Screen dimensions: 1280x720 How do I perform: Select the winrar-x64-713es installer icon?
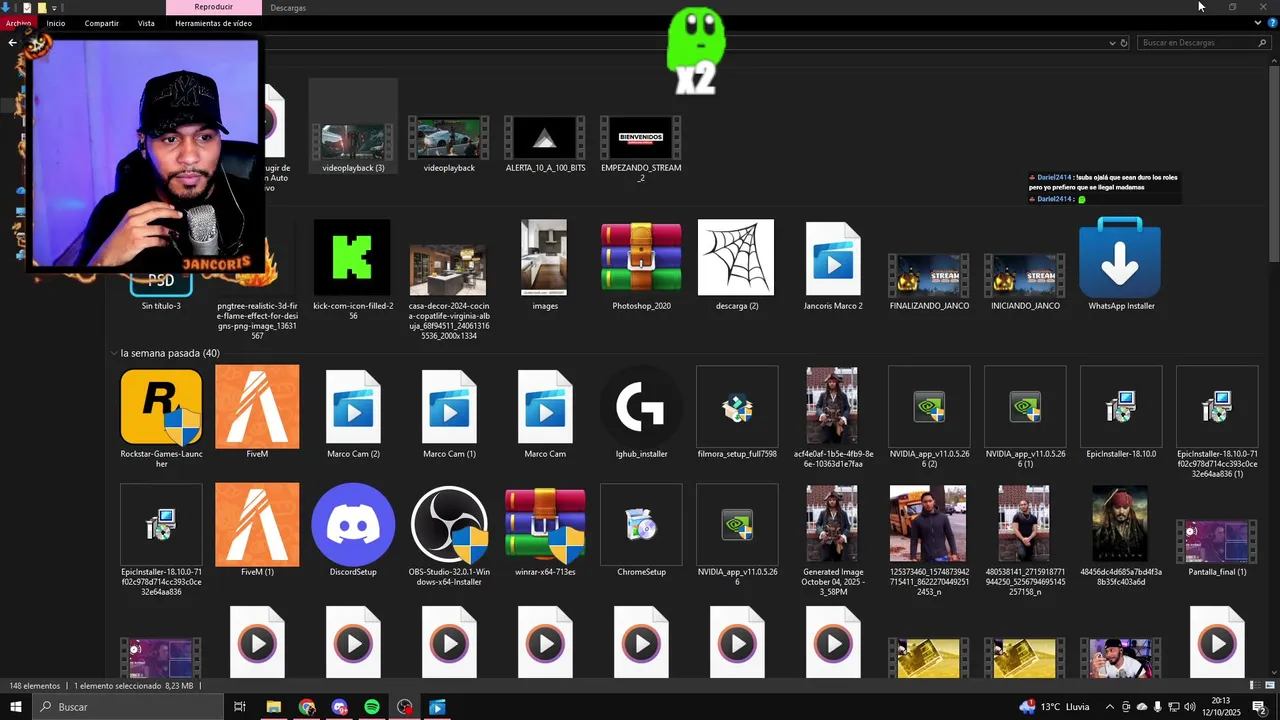tap(545, 524)
